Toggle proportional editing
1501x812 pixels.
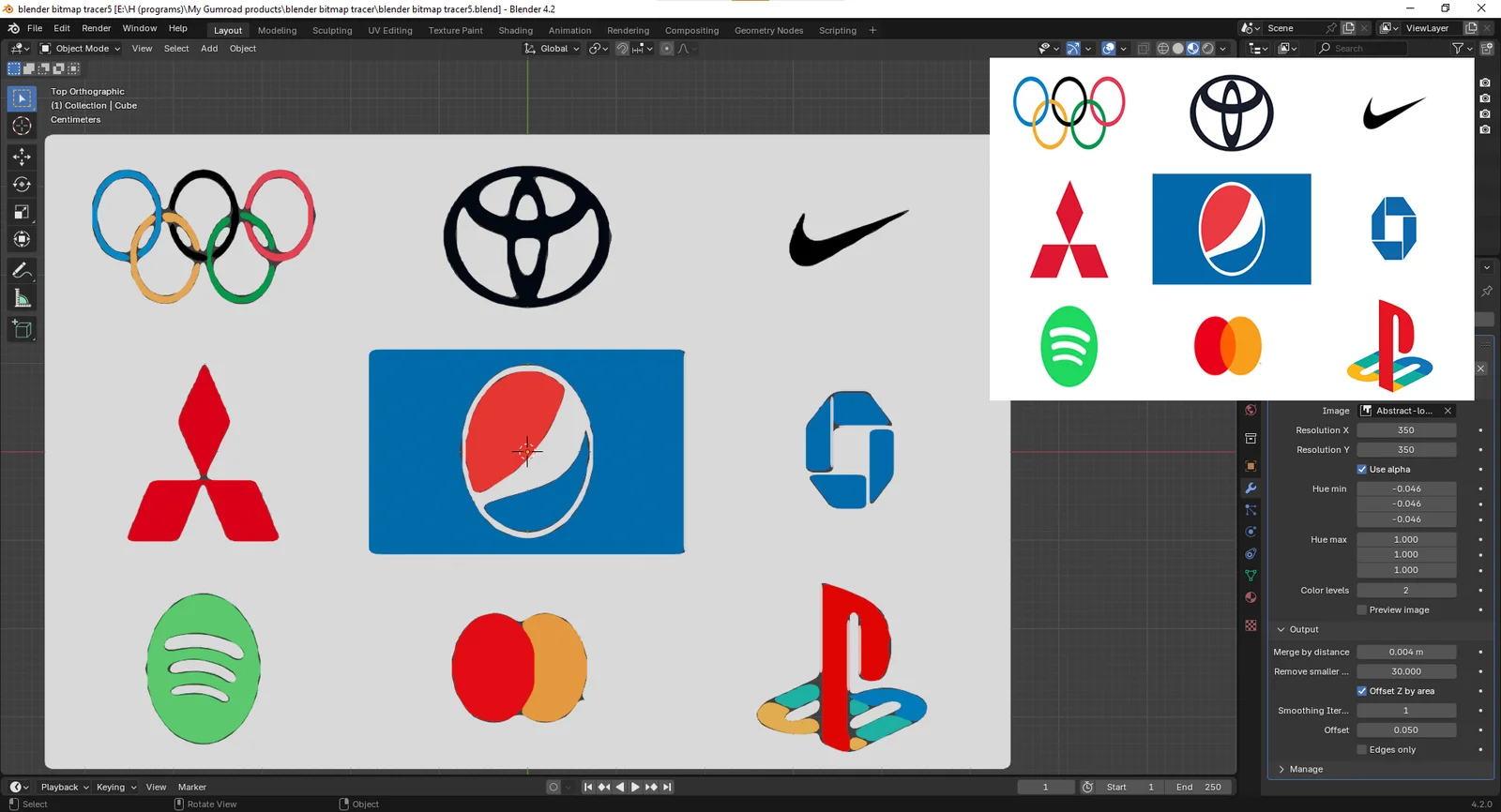(667, 49)
